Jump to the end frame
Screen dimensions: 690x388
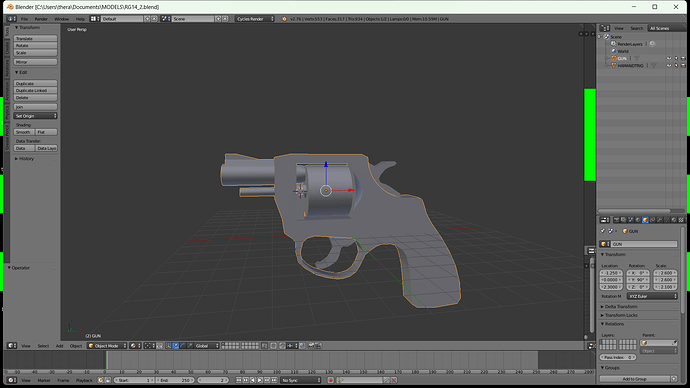click(x=274, y=380)
